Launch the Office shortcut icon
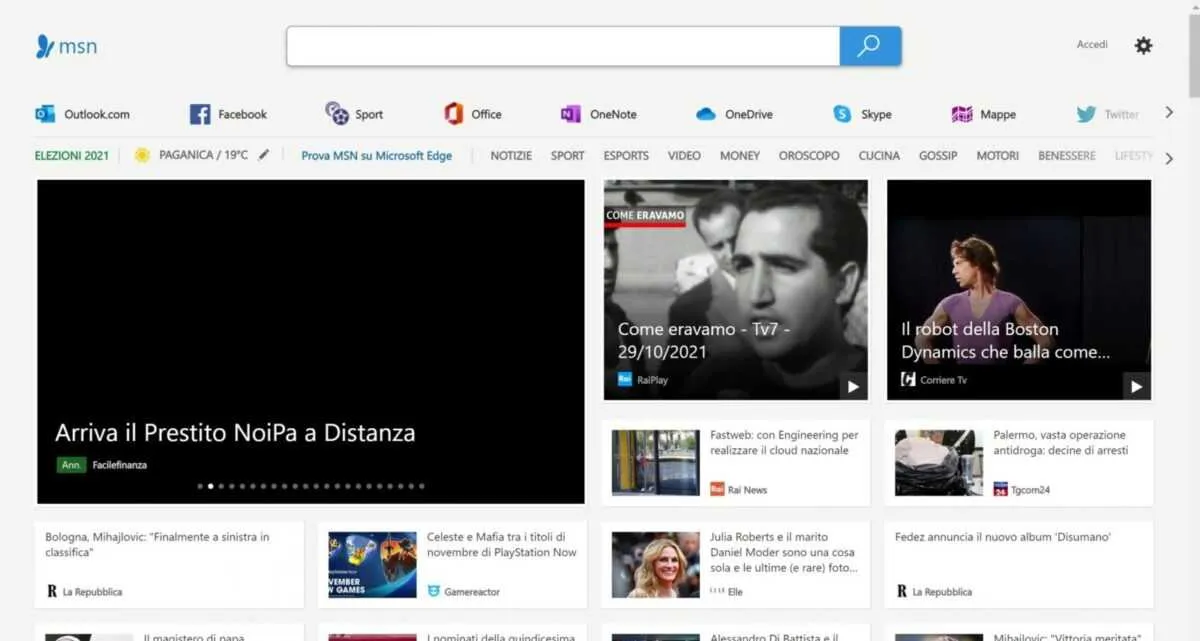The height and width of the screenshot is (641, 1200). tap(454, 114)
